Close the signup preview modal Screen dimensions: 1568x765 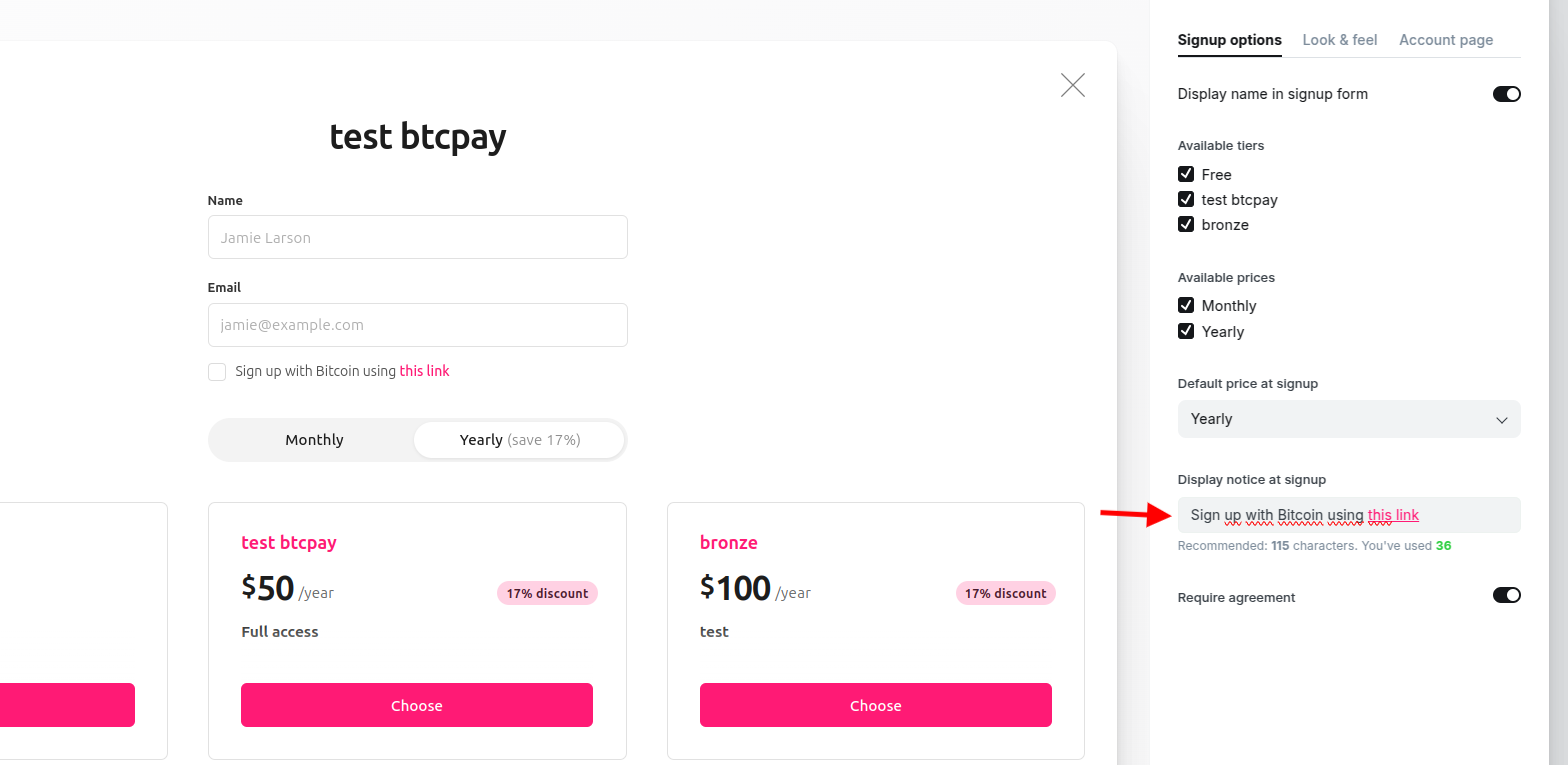pos(1072,85)
